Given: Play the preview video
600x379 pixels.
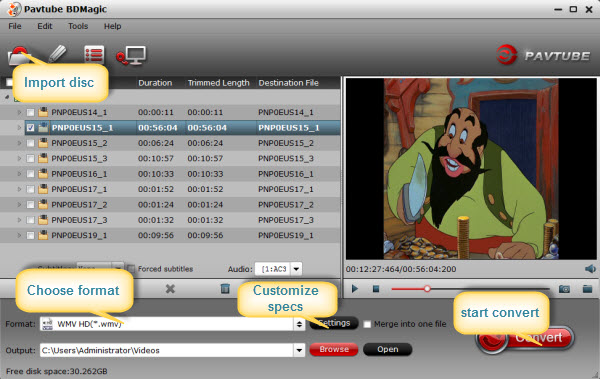Looking at the screenshot, I should pos(355,289).
